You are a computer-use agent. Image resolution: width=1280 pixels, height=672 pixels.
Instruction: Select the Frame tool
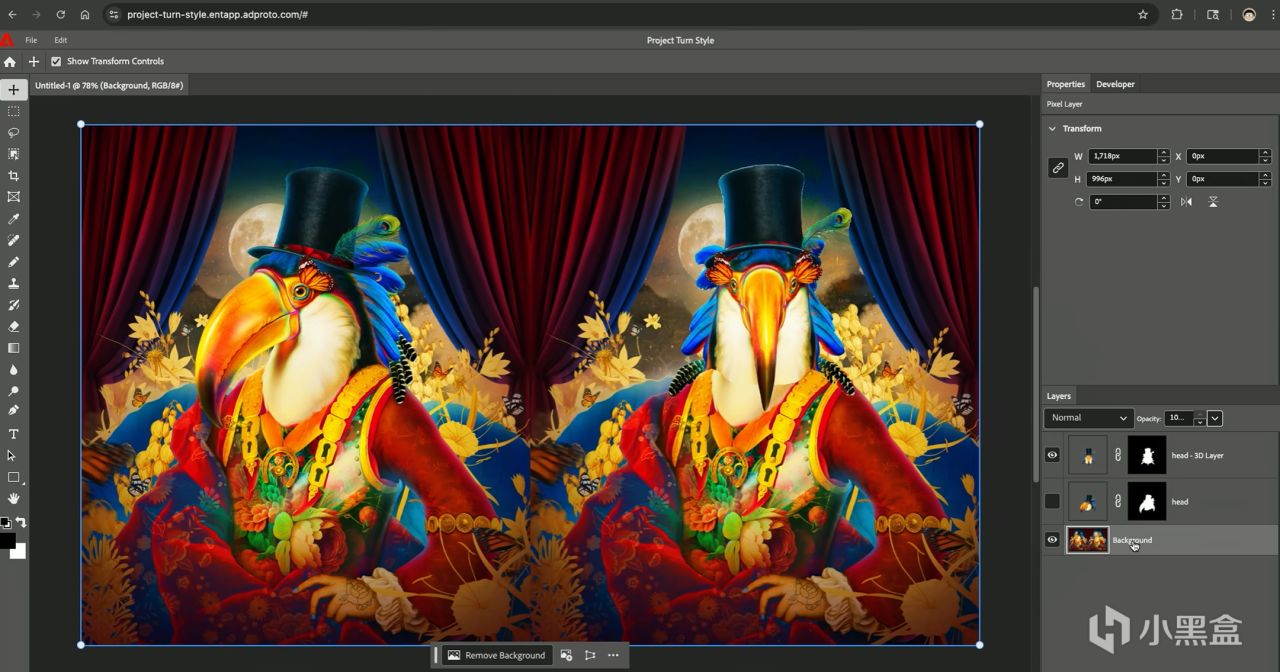point(13,197)
